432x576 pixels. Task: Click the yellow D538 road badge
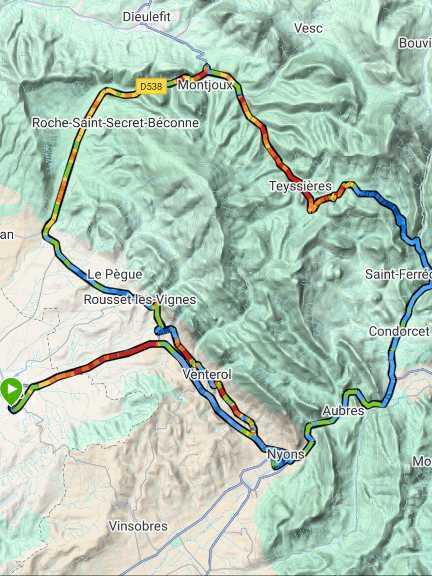click(x=151, y=86)
